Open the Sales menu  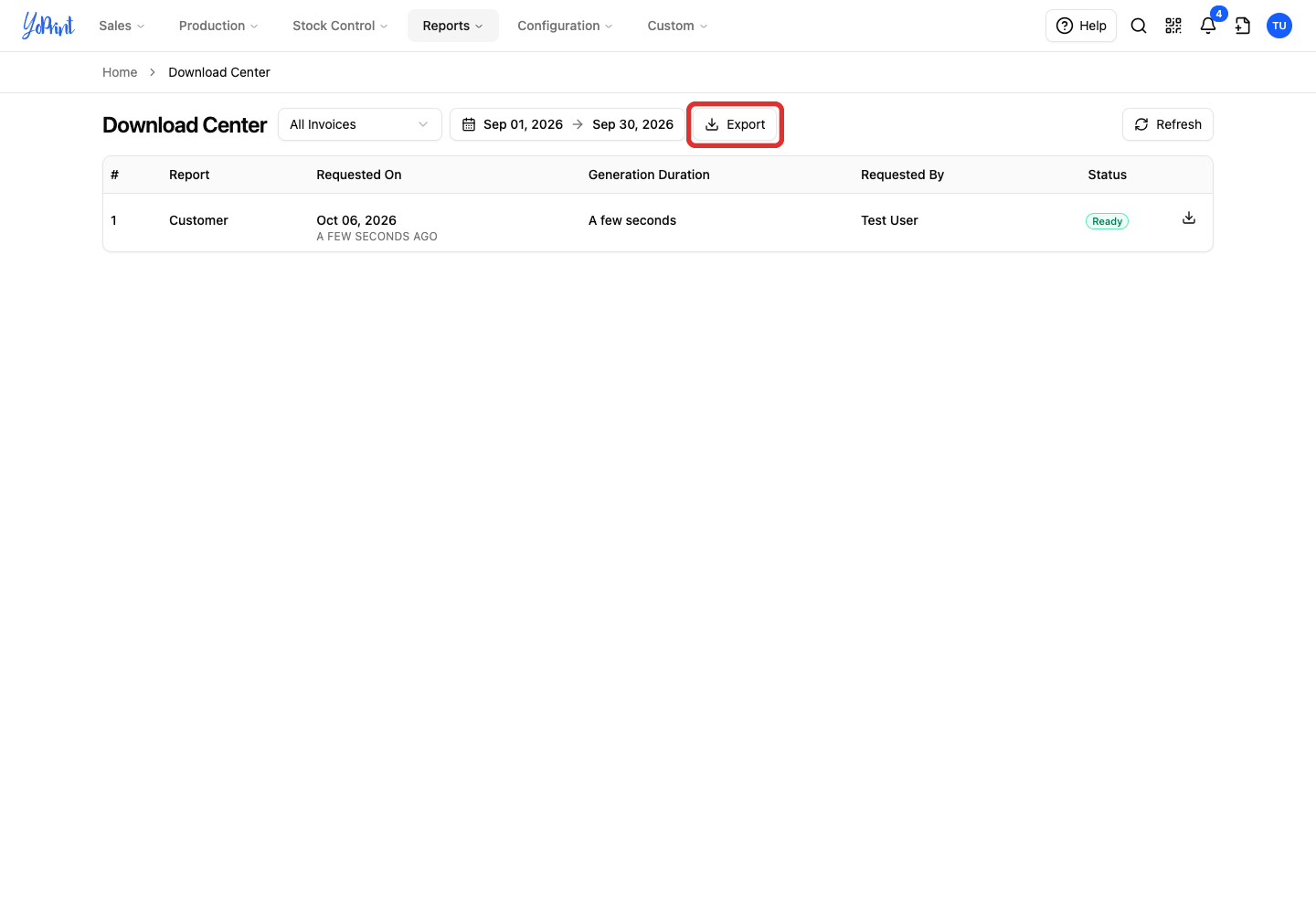coord(122,26)
